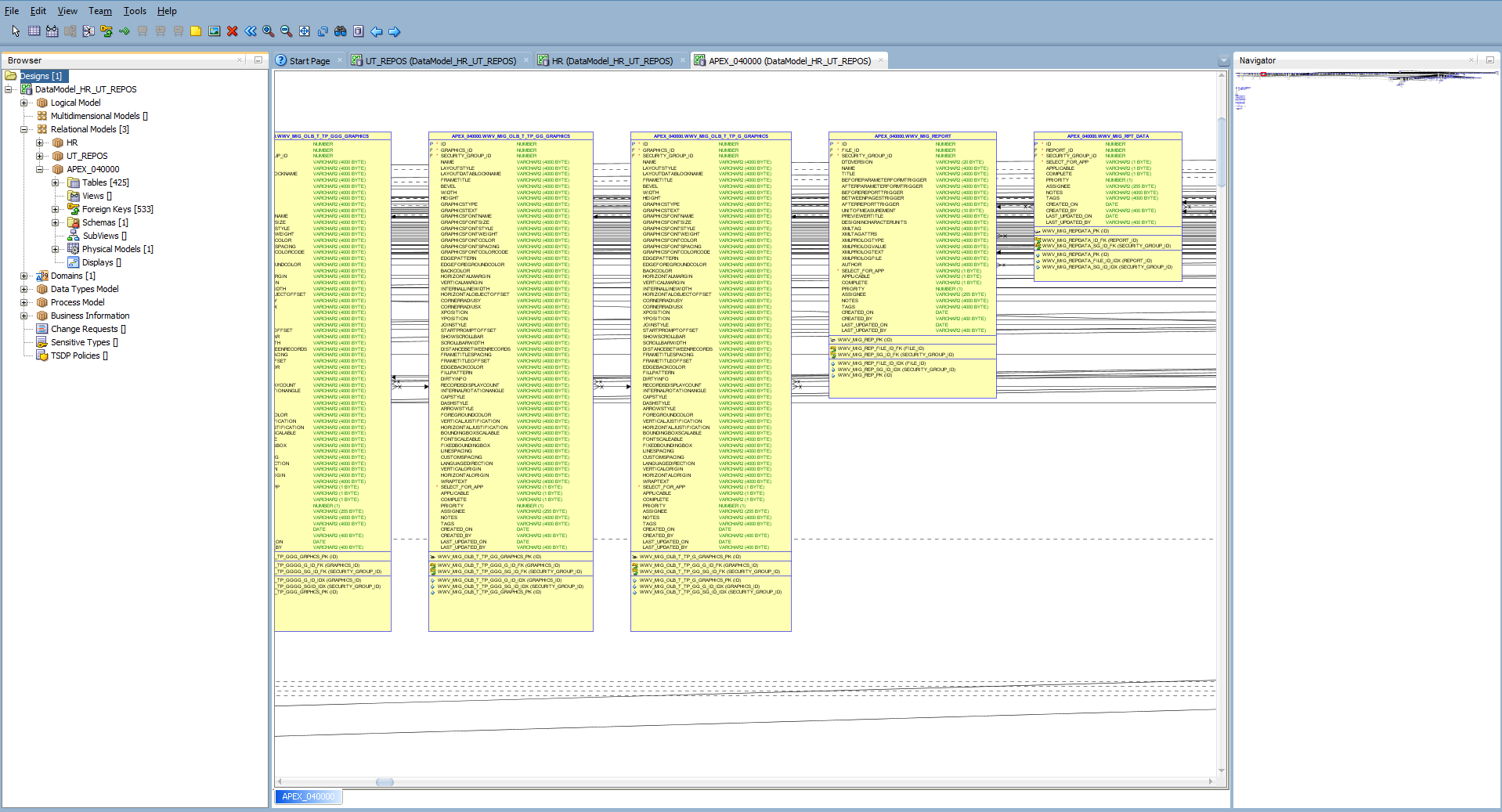This screenshot has height=812, width=1502.
Task: Open the Team menu
Action: [x=99, y=11]
